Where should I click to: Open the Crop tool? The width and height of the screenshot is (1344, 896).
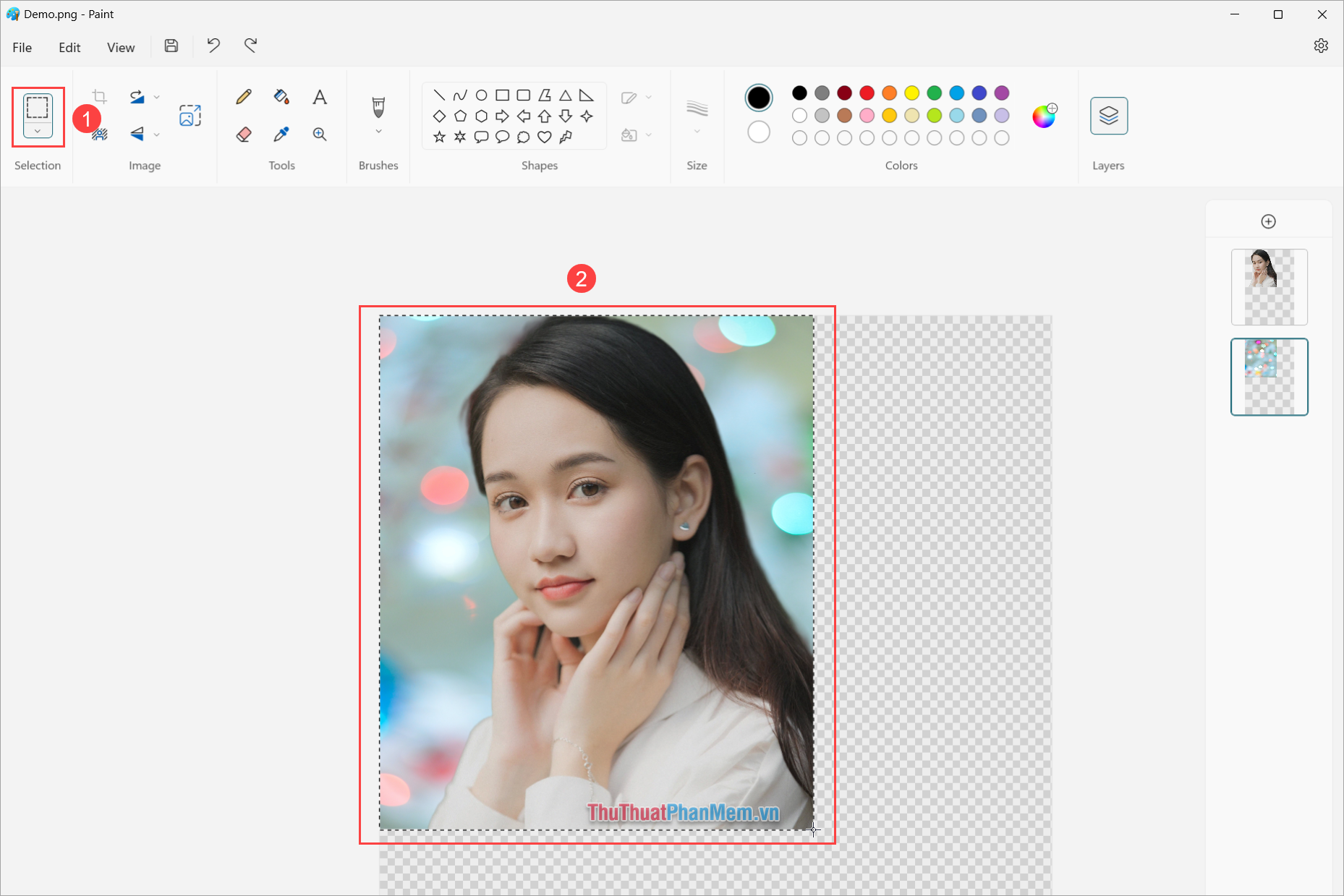[x=99, y=95]
